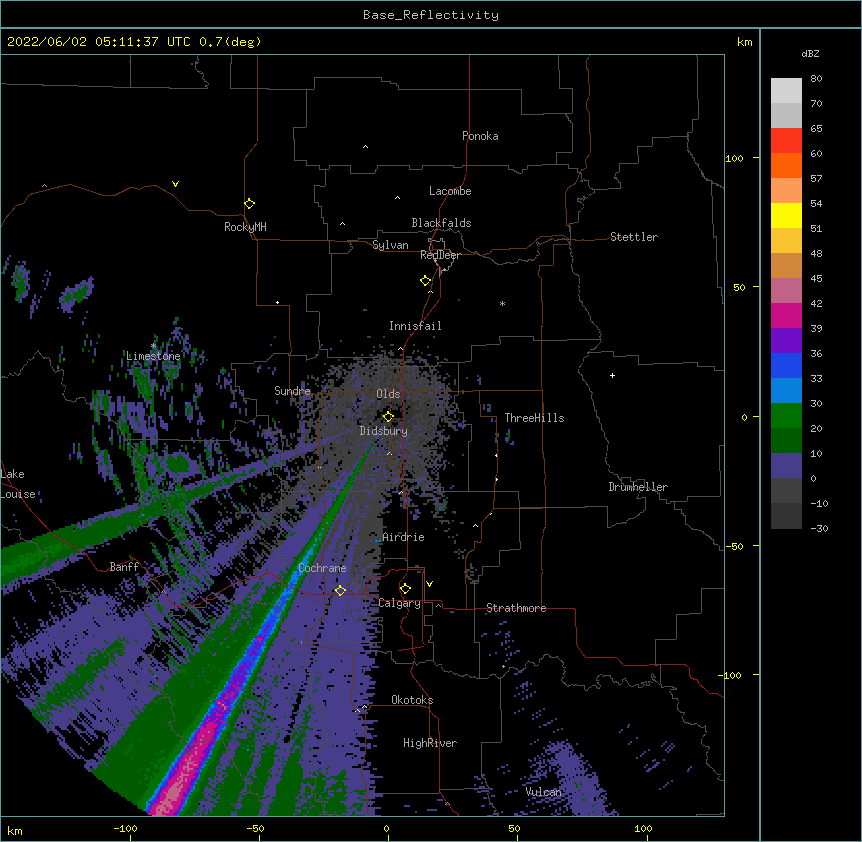Click the Cochrane town label
The height and width of the screenshot is (842, 862).
322,568
